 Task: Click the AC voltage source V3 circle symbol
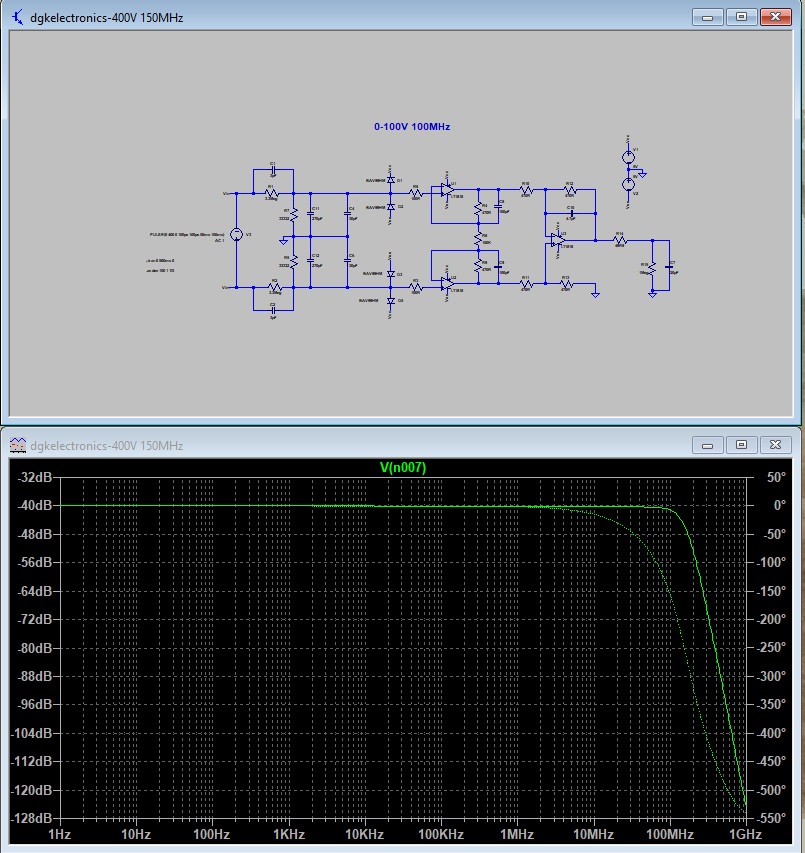[236, 234]
